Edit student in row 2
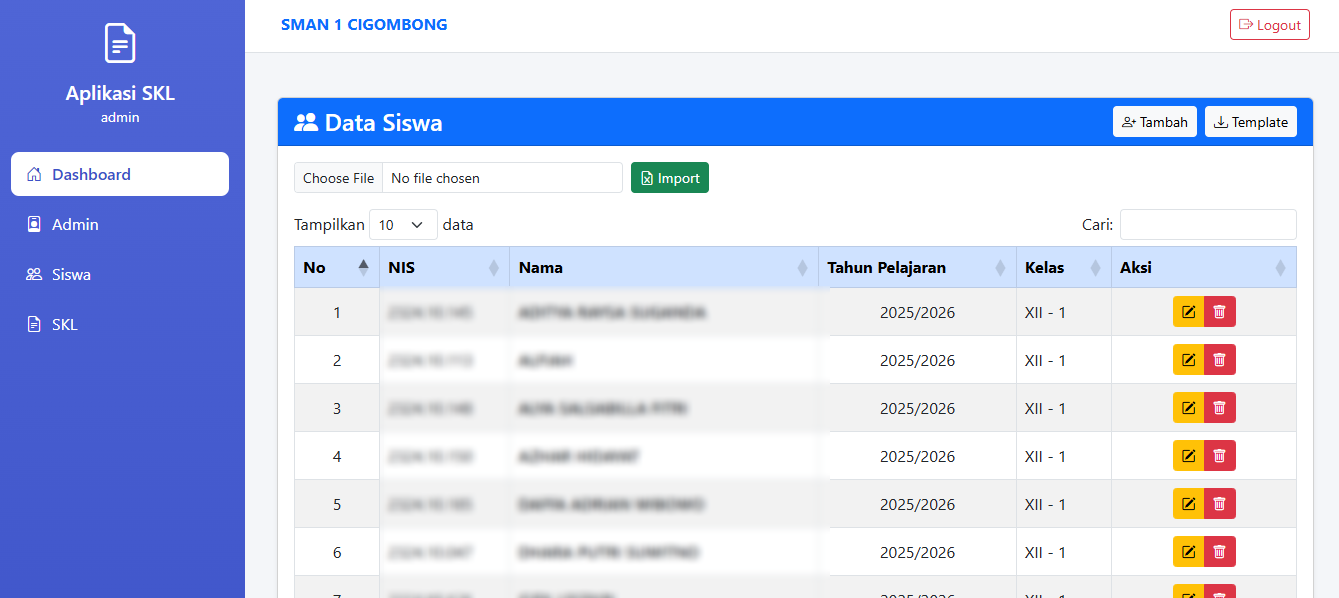 click(1188, 360)
